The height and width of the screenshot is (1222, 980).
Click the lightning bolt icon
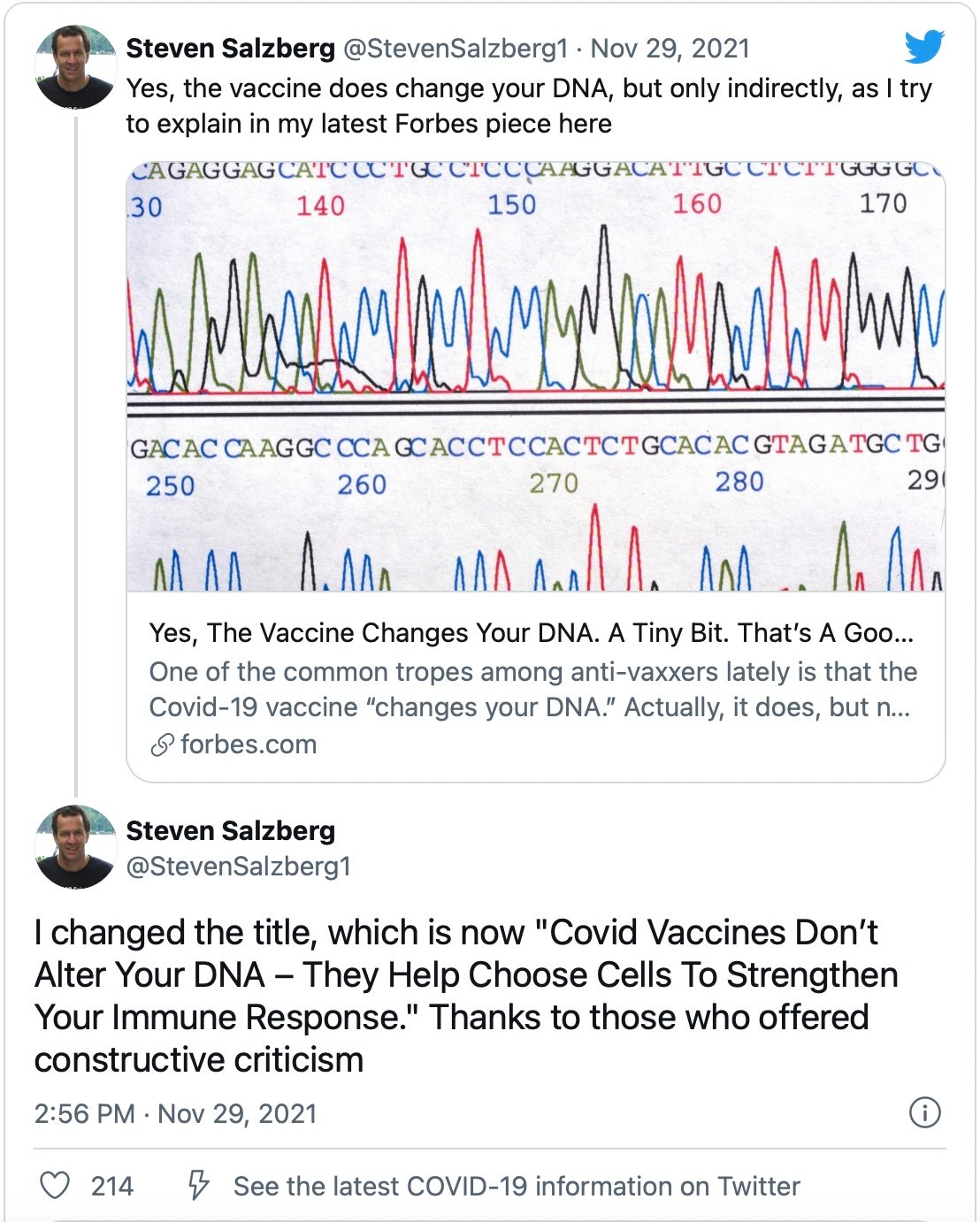[199, 1185]
